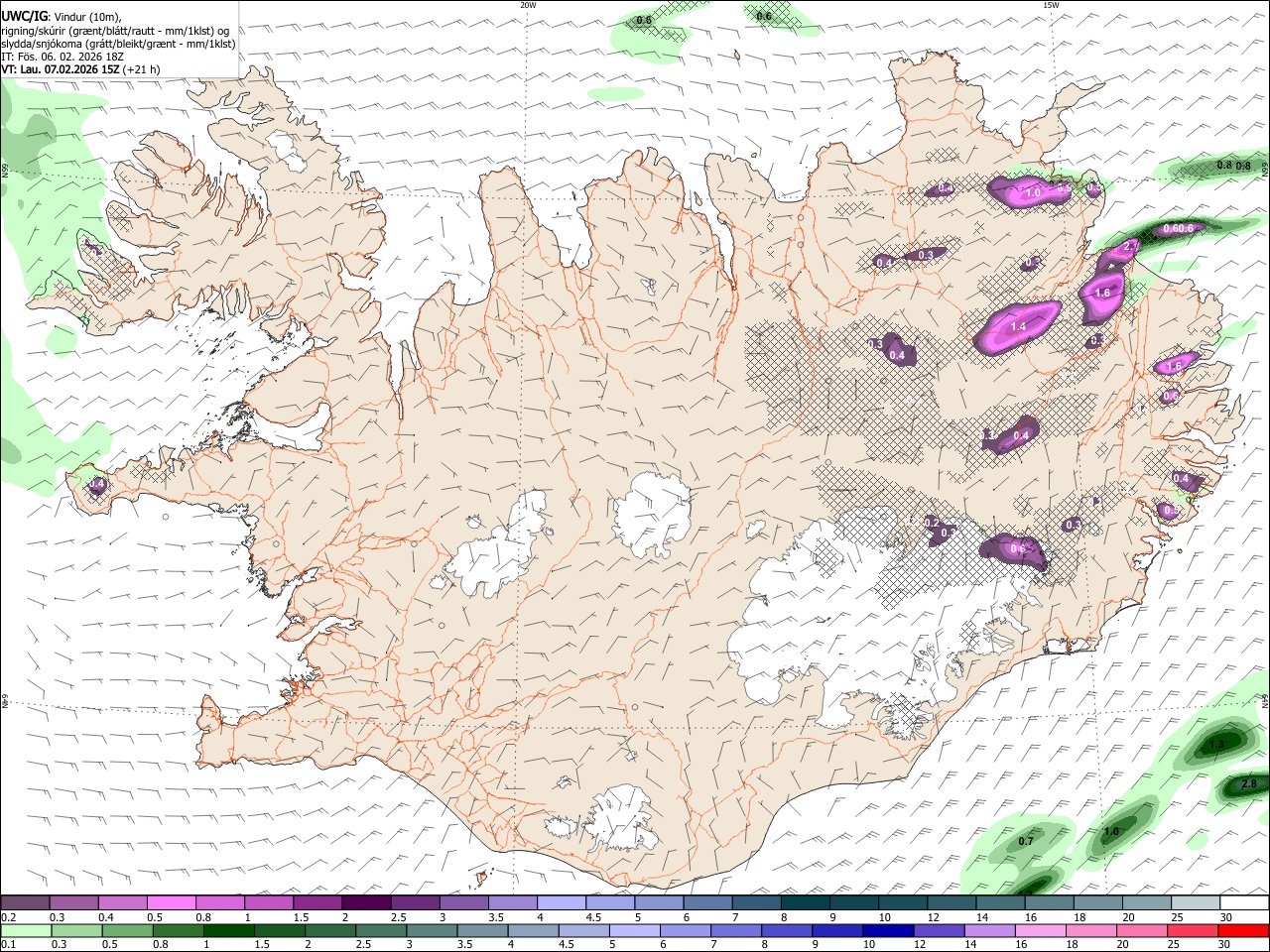Select the pale grey 25–30 snow legend swatch
Screen dimensions: 1270x952
(x=1194, y=903)
